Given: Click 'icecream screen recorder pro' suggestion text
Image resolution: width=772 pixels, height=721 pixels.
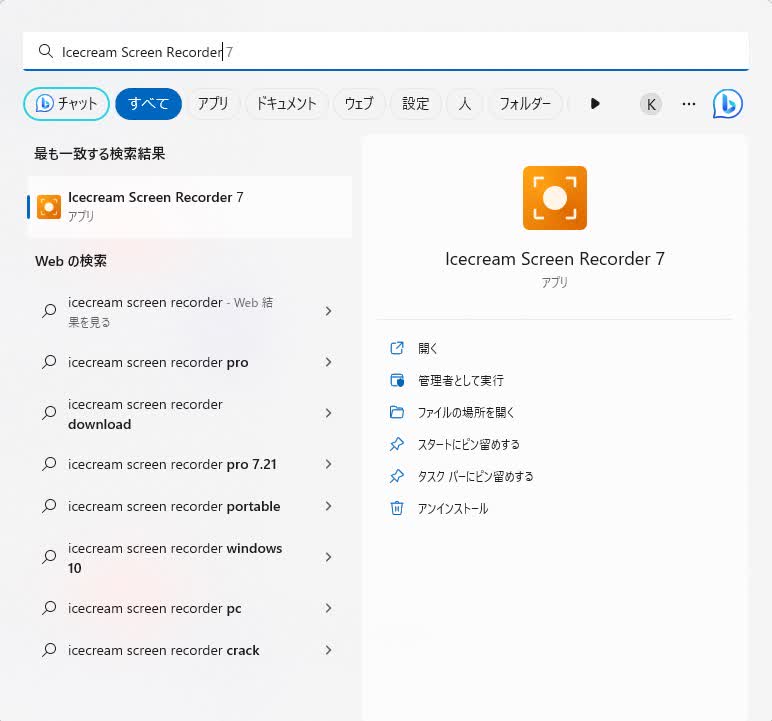Looking at the screenshot, I should point(158,362).
